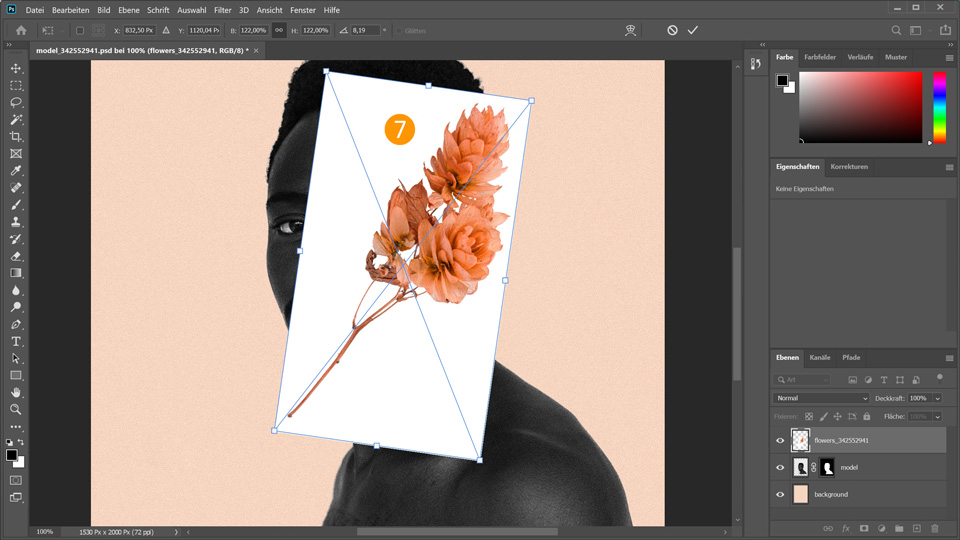Create a new layer button
The image size is (960, 540).
[x=917, y=528]
